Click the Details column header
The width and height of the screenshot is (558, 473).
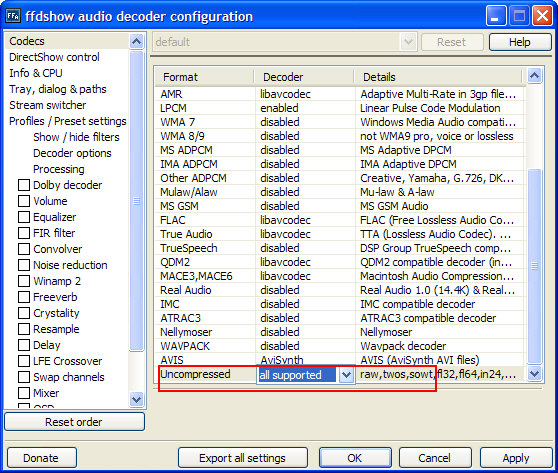click(439, 77)
